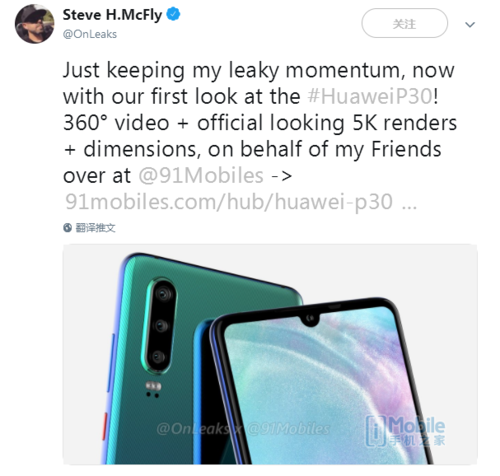Open the @OnLeaks handle

(x=90, y=34)
